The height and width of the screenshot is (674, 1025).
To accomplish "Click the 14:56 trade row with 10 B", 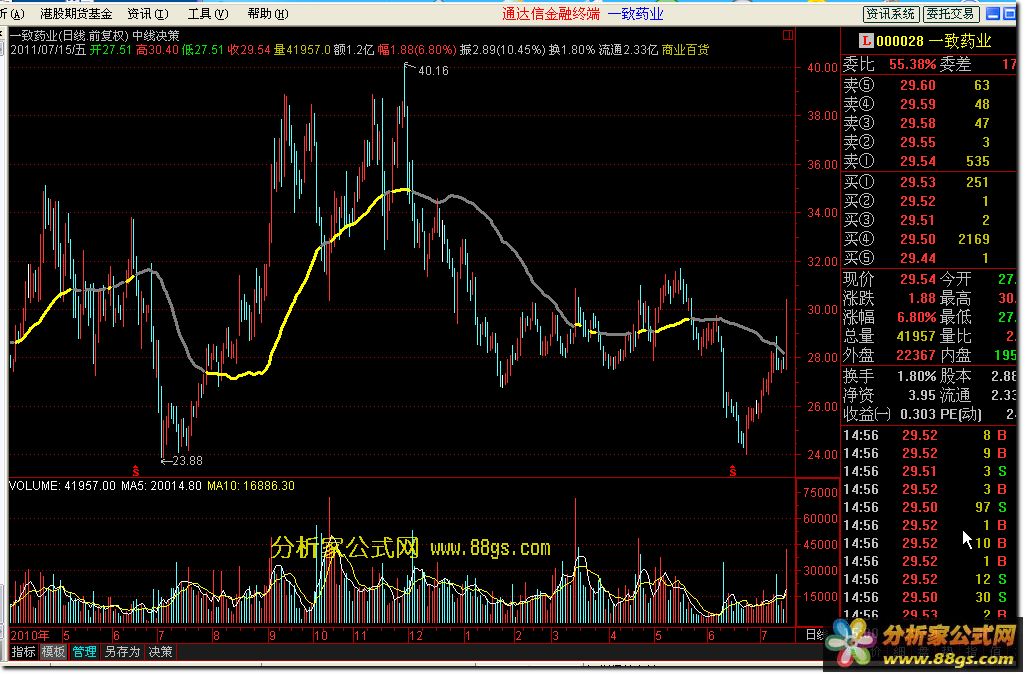I will point(926,543).
